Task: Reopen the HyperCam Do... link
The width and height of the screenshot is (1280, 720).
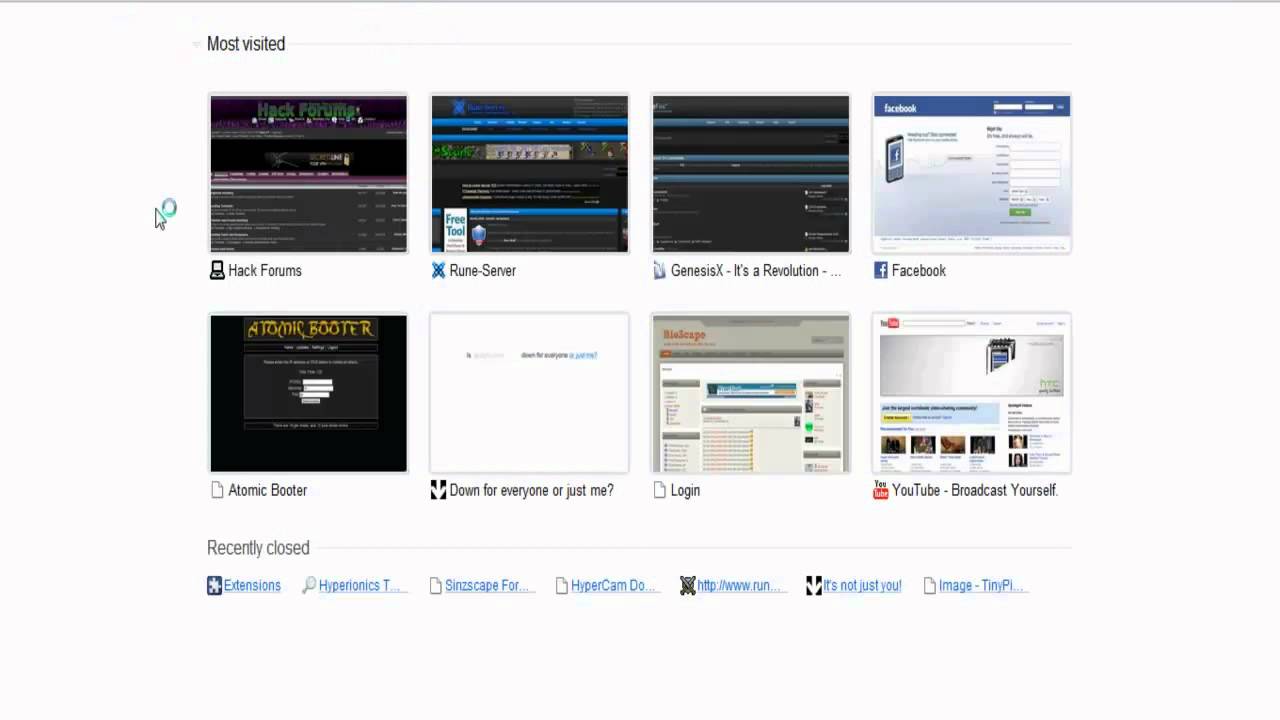Action: point(614,586)
